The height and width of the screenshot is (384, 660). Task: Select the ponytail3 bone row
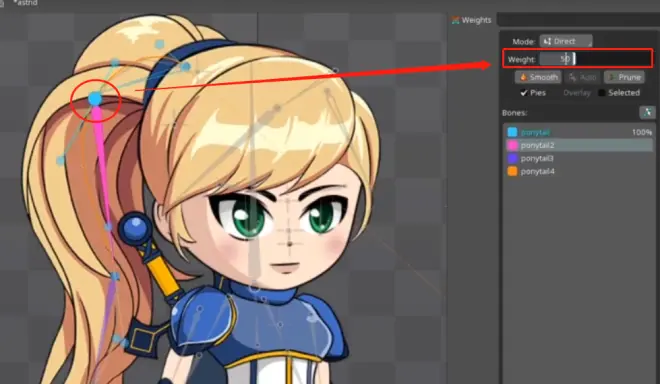coord(579,158)
